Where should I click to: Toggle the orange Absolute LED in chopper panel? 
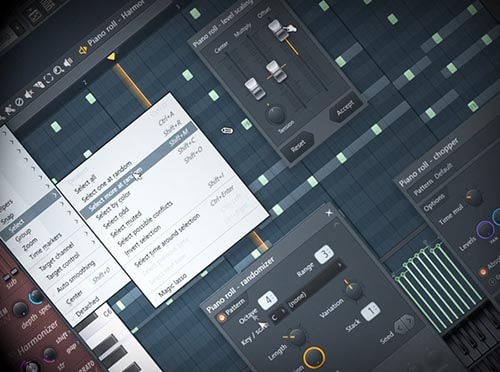[x=483, y=272]
